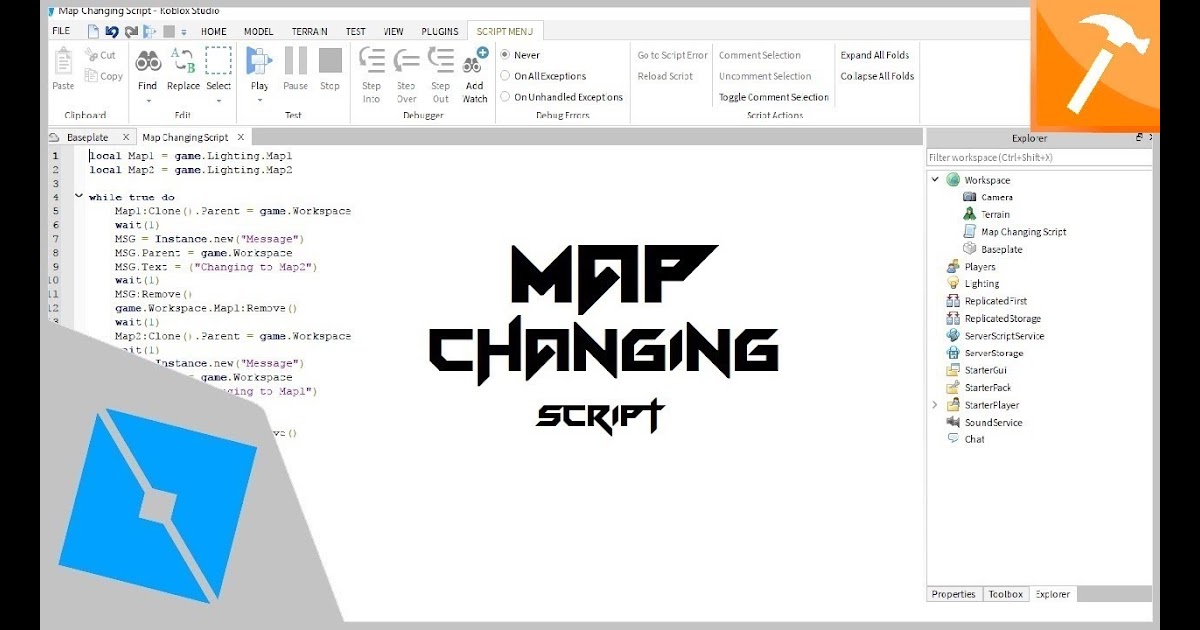Select the On Unhandled Exceptions option
Screen dimensions: 1200x630
pos(505,97)
